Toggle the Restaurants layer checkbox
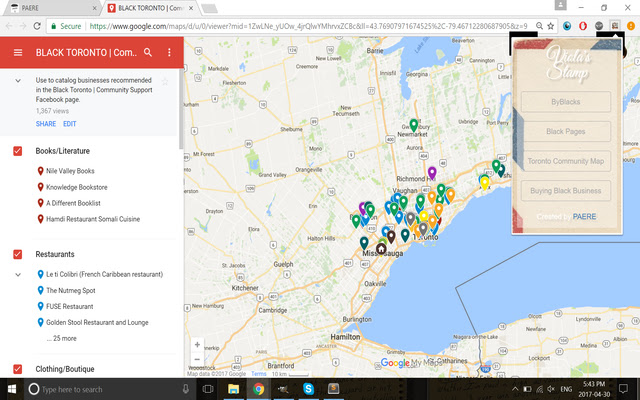This screenshot has width=640, height=400. [17, 255]
